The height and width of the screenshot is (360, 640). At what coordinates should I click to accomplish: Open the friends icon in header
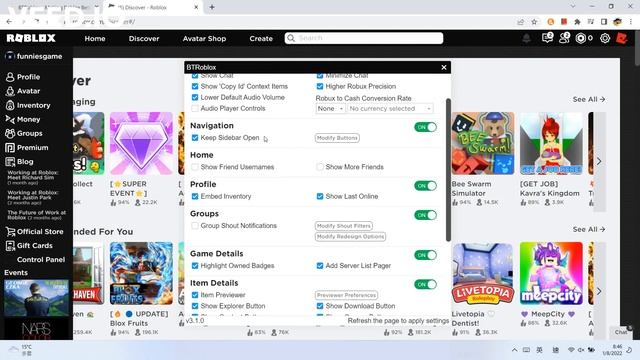tap(564, 38)
